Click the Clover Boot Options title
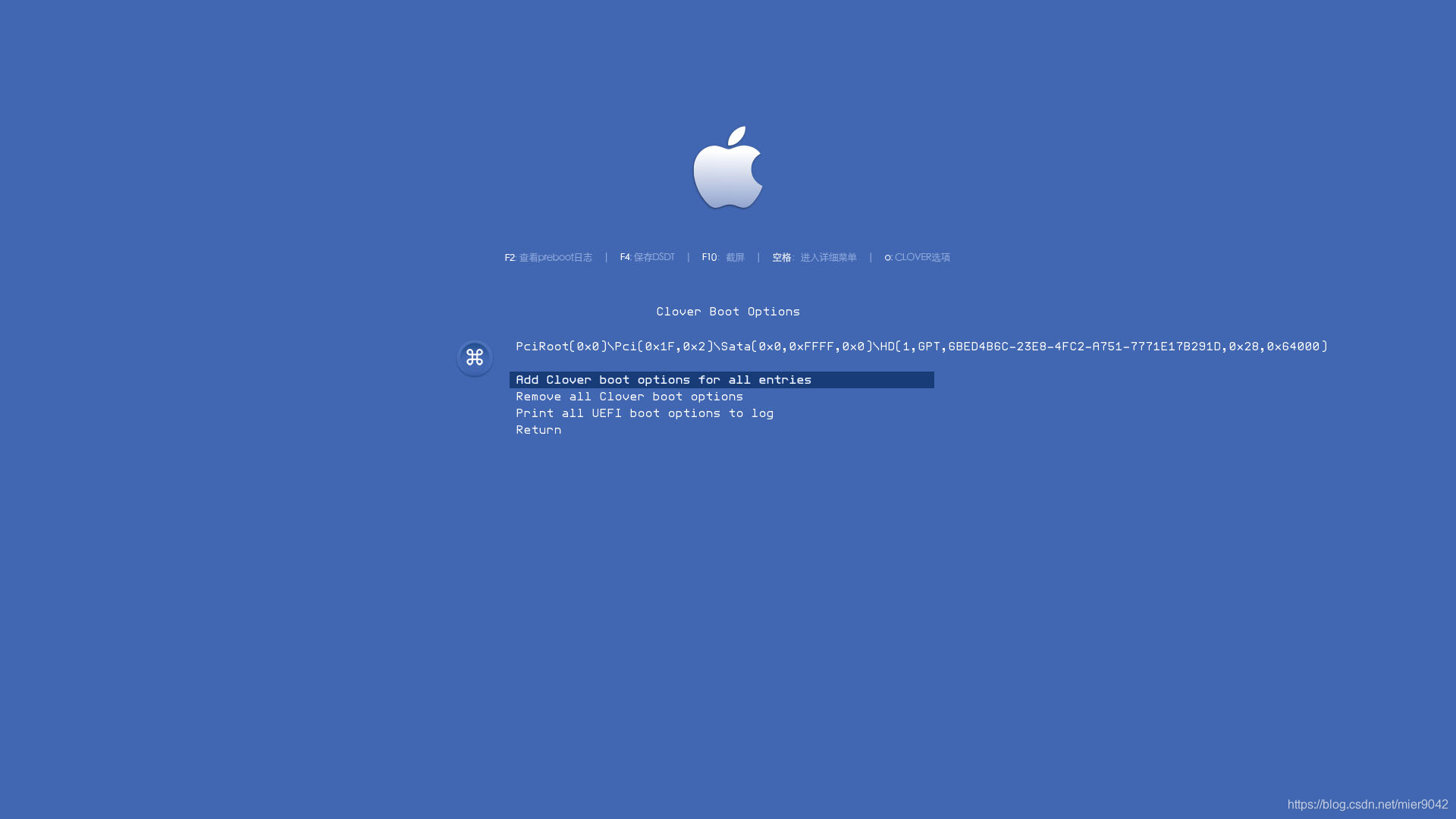Image resolution: width=1456 pixels, height=819 pixels. pyautogui.click(x=728, y=312)
